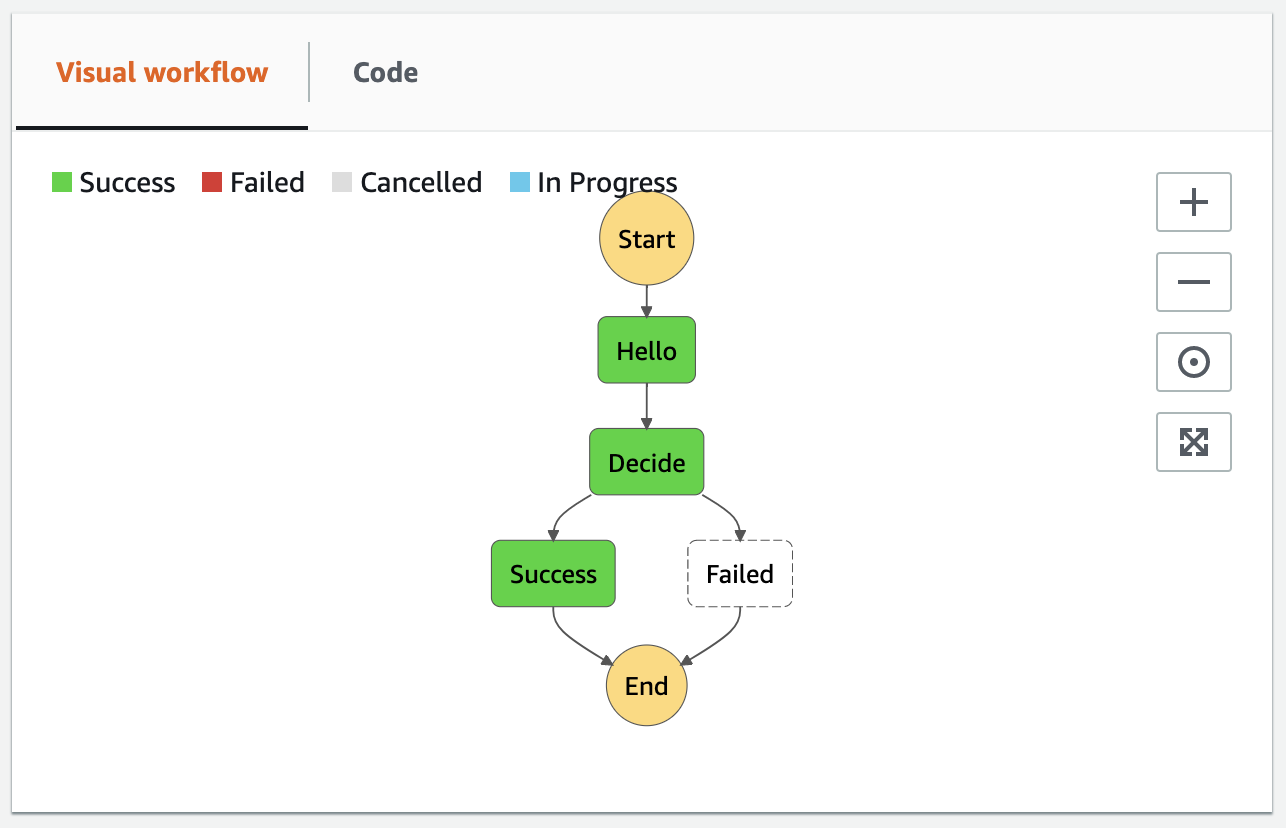
Task: Select the Success state node
Action: click(553, 574)
